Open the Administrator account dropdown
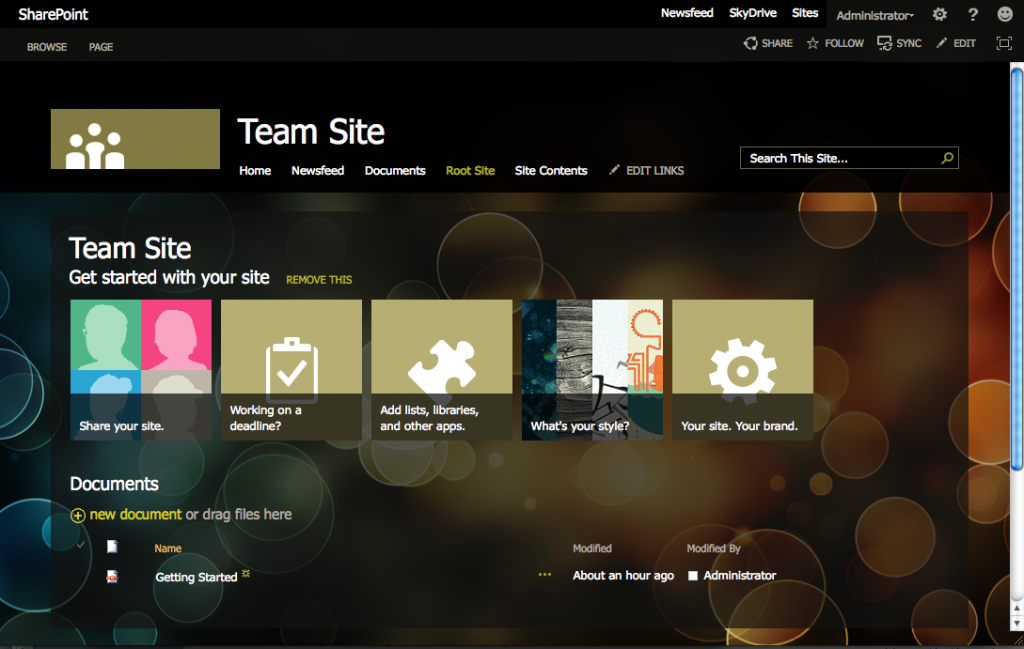Screen dimensions: 1024x649 point(875,15)
